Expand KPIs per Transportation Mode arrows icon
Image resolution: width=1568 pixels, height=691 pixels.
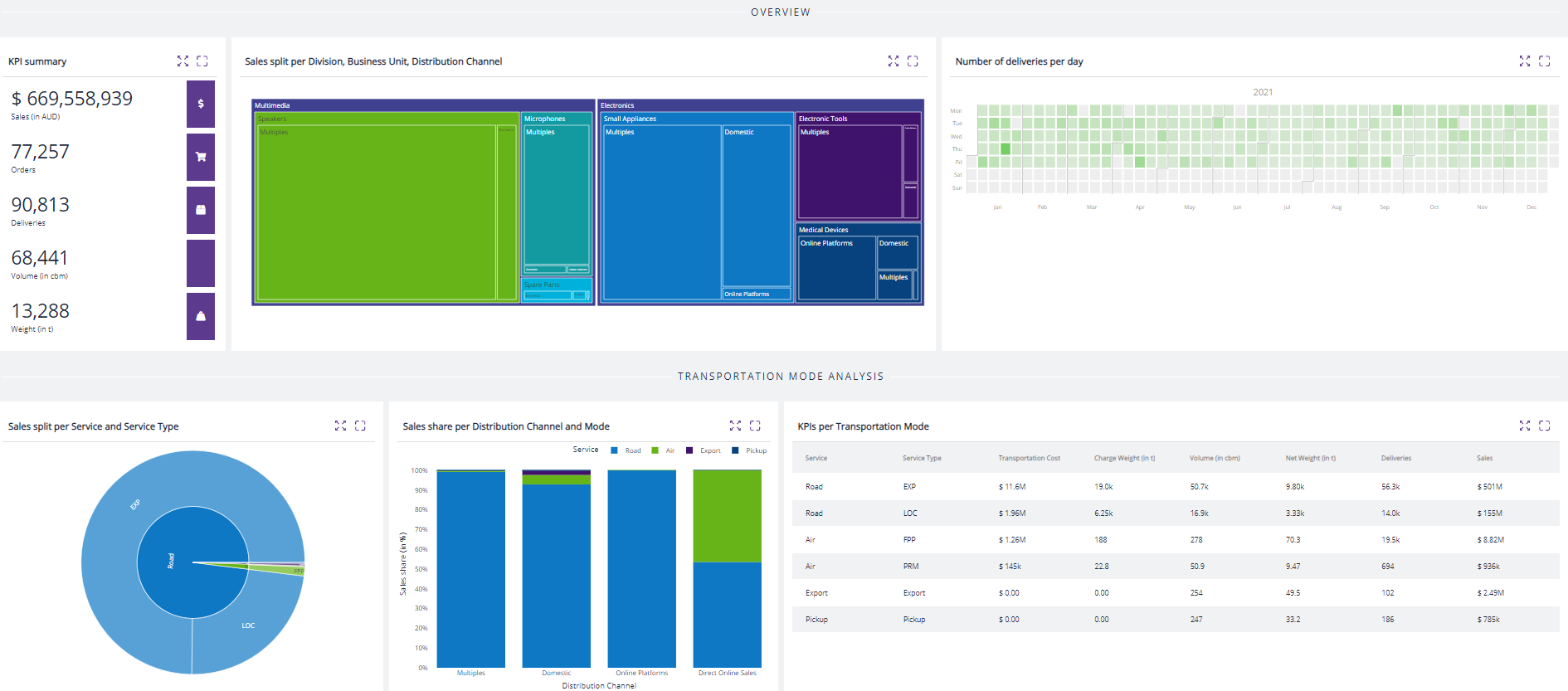1525,426
